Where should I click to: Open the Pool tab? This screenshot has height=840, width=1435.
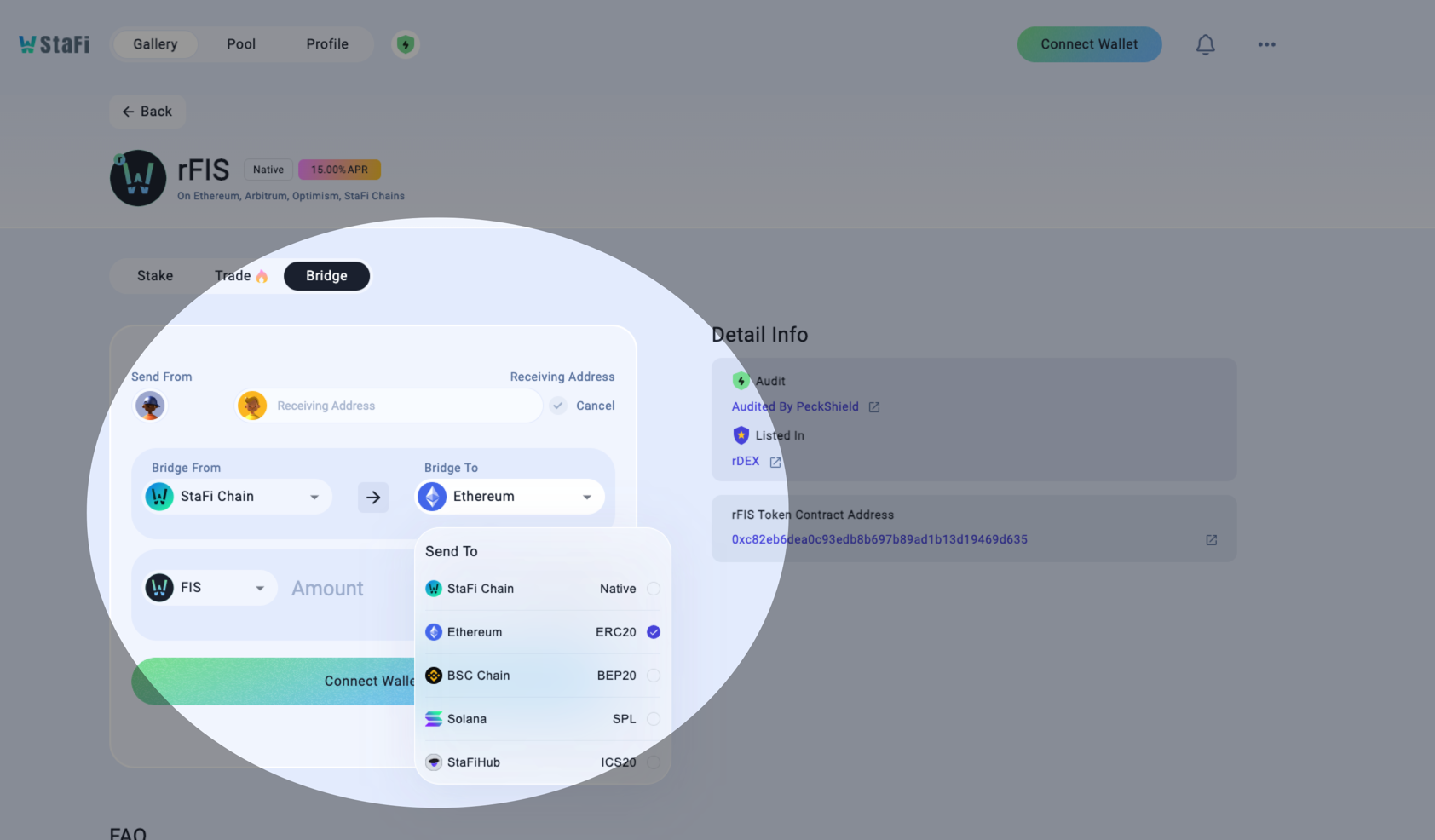pyautogui.click(x=241, y=44)
